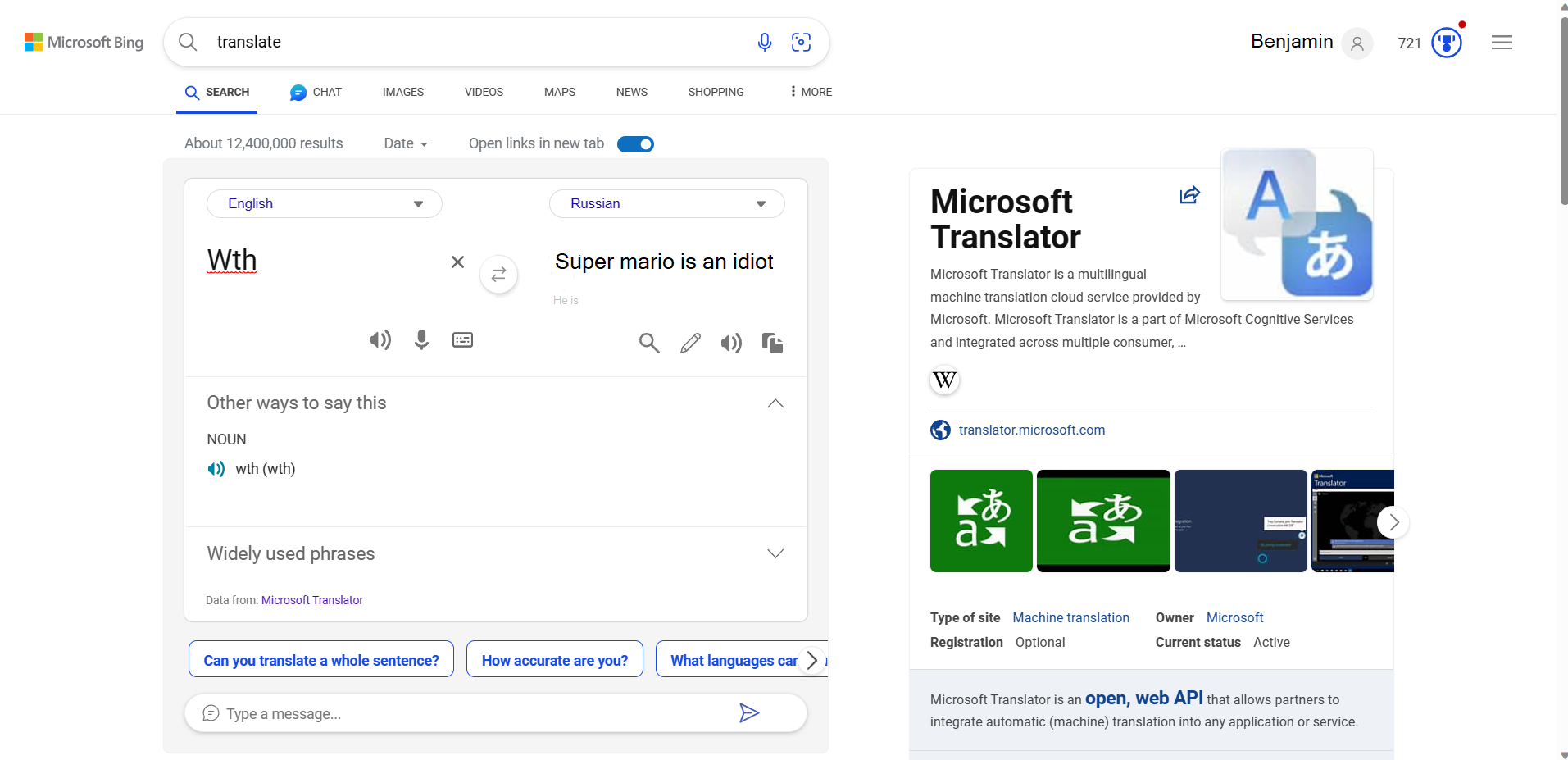This screenshot has width=1568, height=760.
Task: Open visual search camera icon
Action: click(801, 43)
